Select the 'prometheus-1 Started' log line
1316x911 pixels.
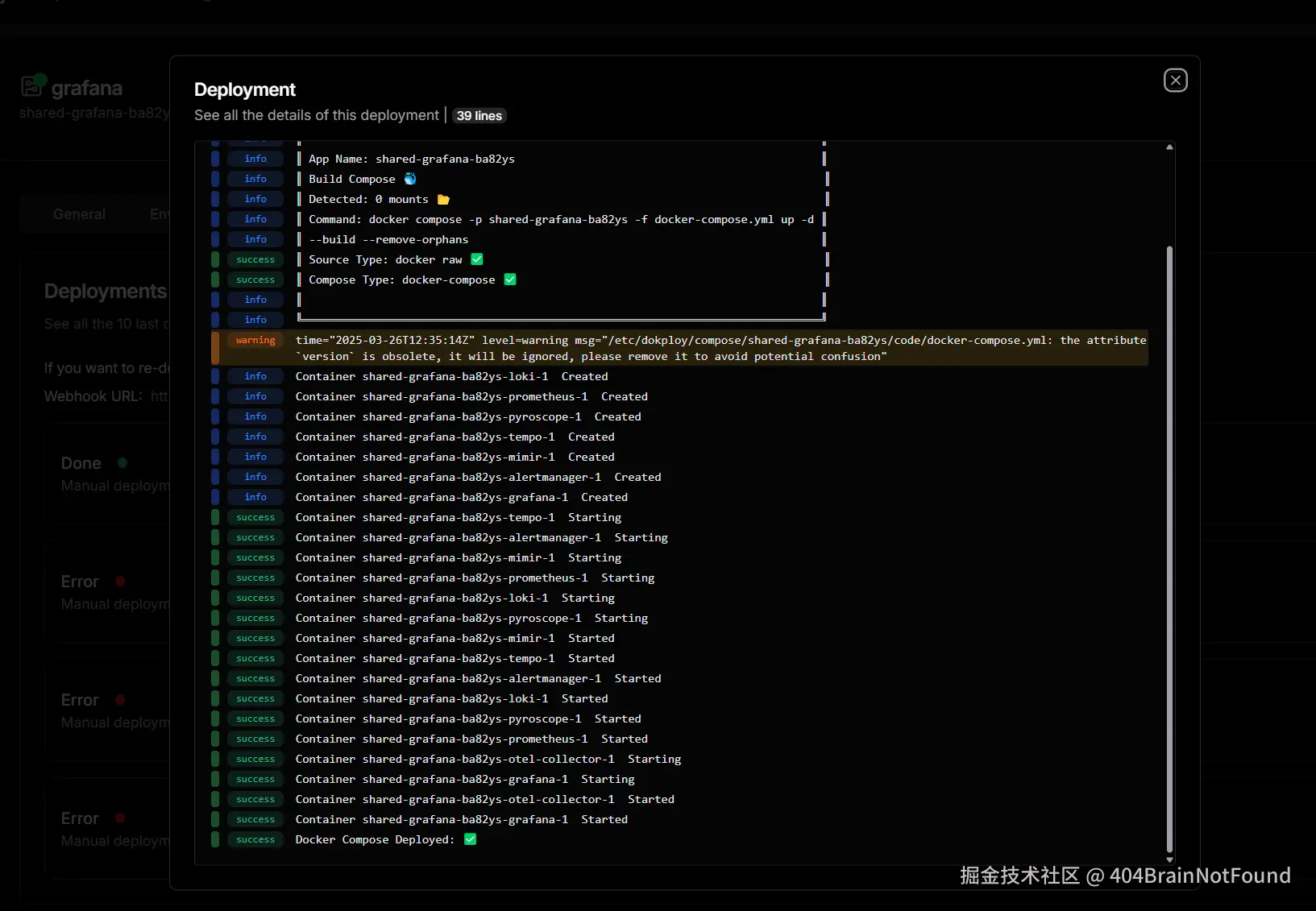(x=471, y=739)
